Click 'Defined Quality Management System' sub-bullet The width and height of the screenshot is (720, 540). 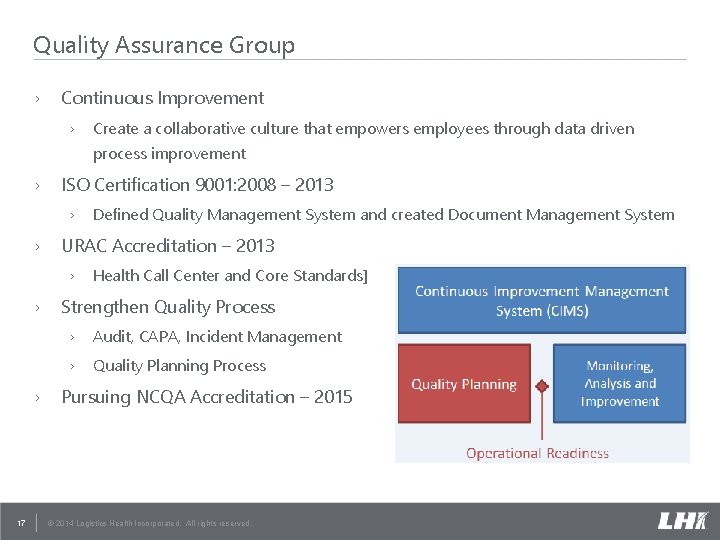384,215
